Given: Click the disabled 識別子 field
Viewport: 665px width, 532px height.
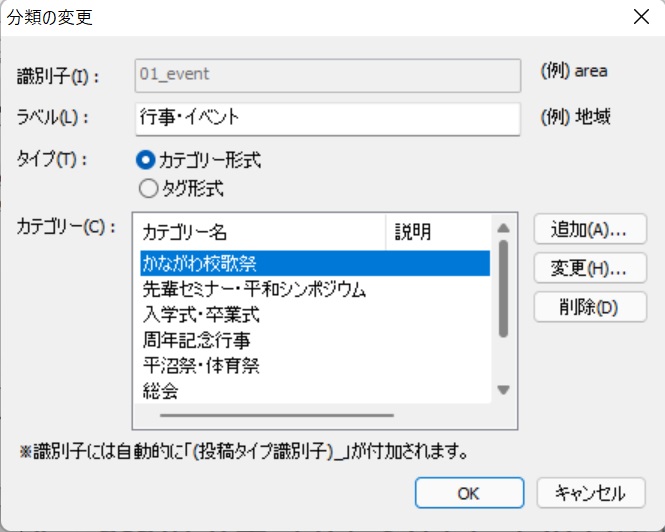Looking at the screenshot, I should [327, 74].
